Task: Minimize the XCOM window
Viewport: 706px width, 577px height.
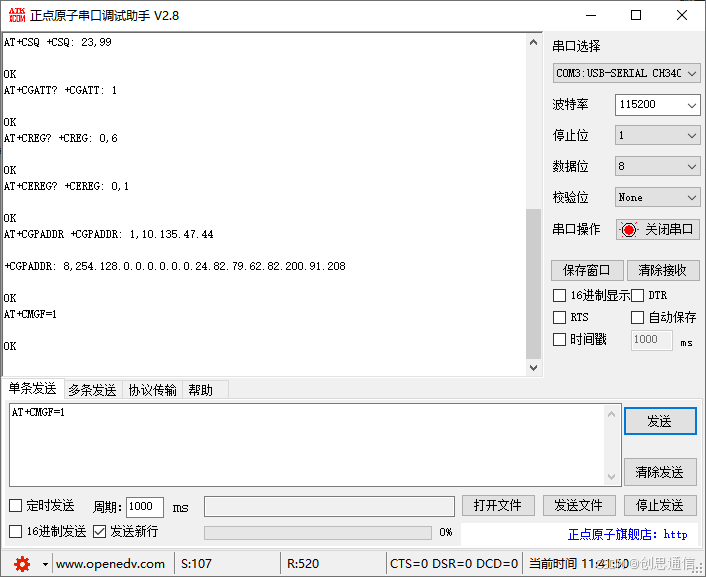Action: pyautogui.click(x=591, y=15)
